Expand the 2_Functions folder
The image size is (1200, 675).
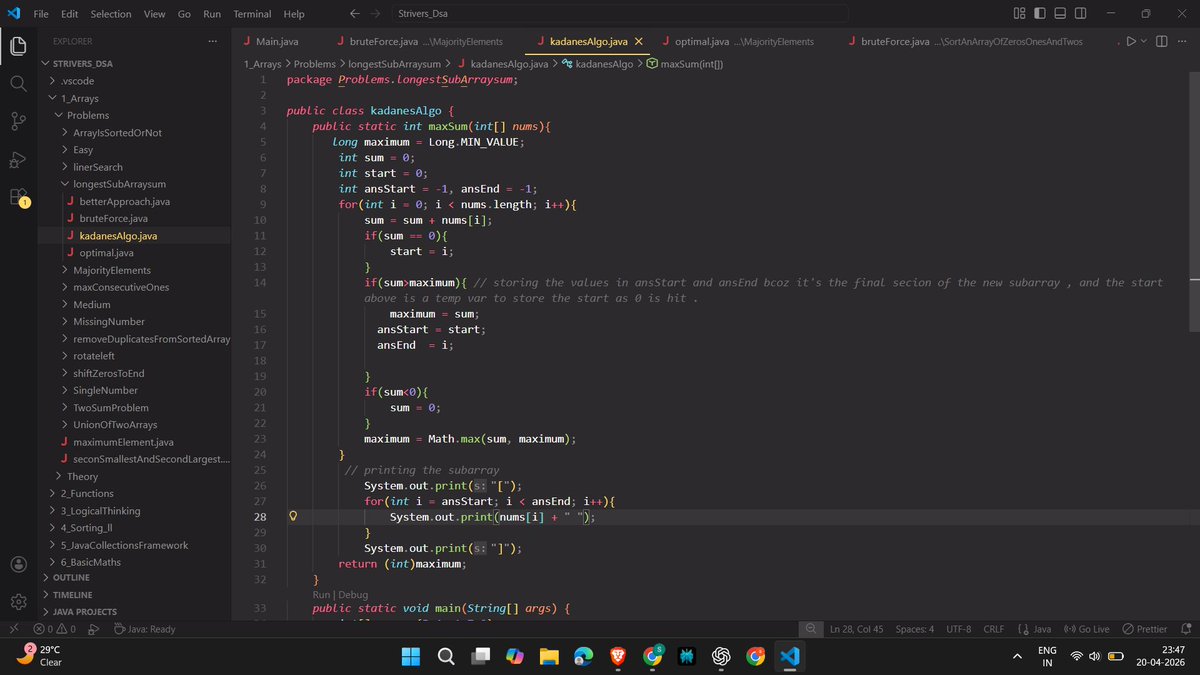pyautogui.click(x=134, y=493)
